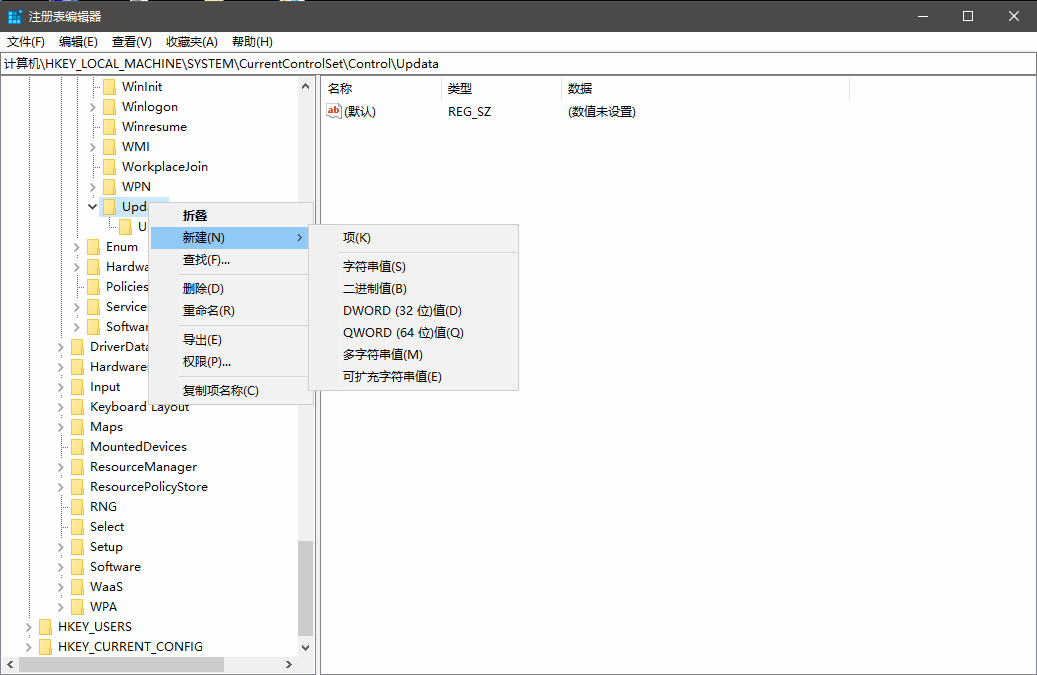The image size is (1037, 675).
Task: Click the HKEY_USERS folder icon
Action: pyautogui.click(x=46, y=627)
